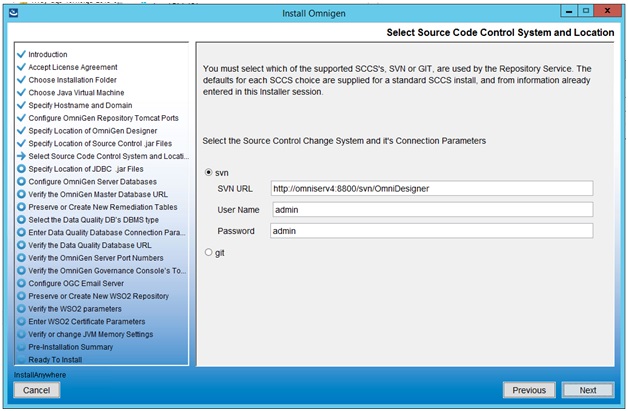Click 'Configure OmniGen Server Databases' step text

tap(93, 181)
